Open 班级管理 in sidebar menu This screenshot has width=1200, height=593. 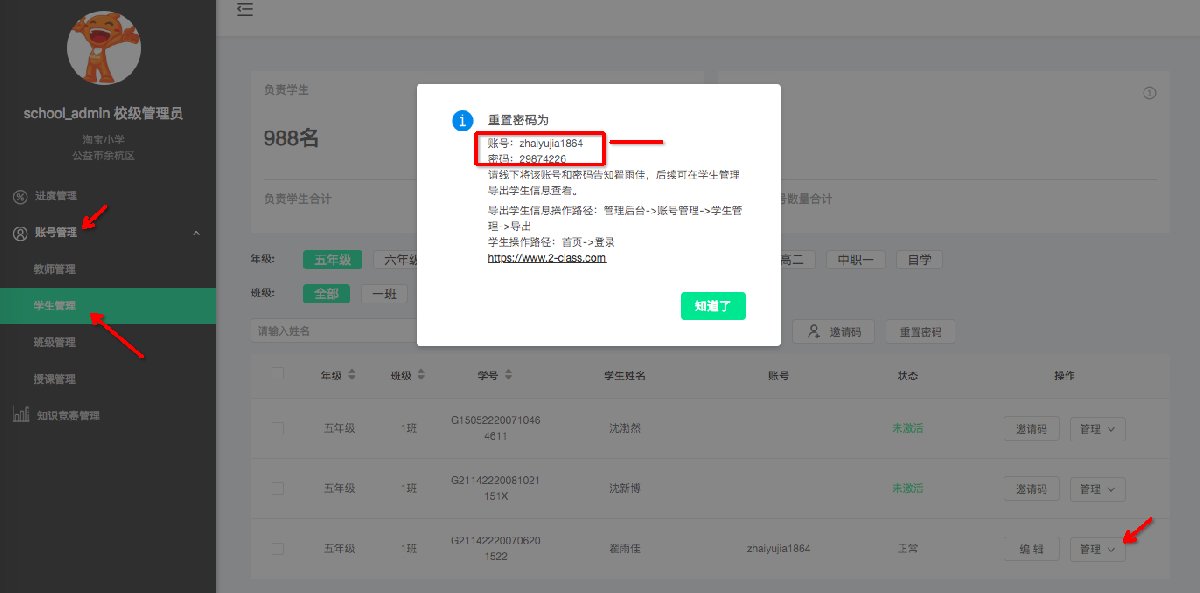tap(54, 342)
